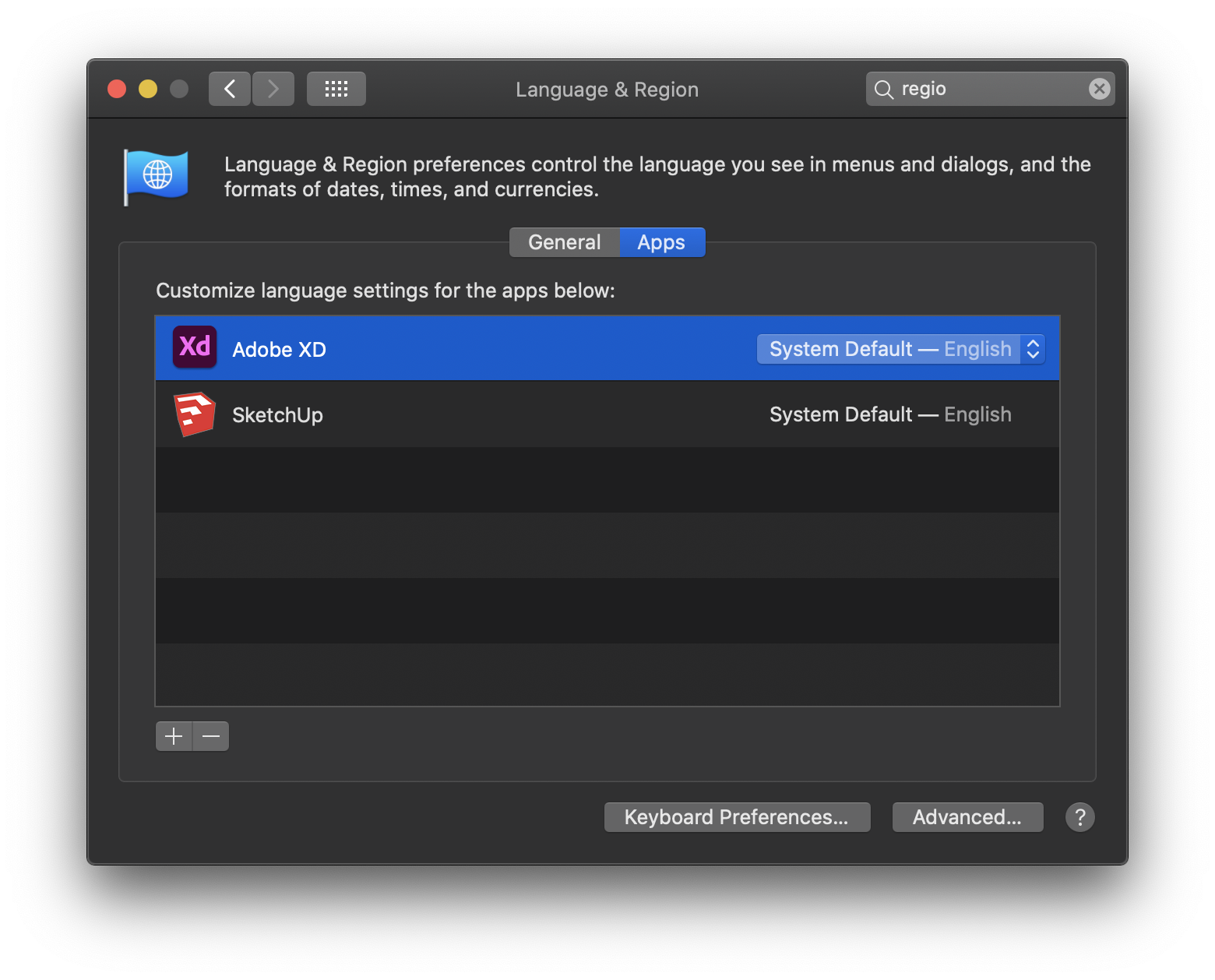Navigate back using the left arrow
1215x980 pixels.
click(x=229, y=88)
